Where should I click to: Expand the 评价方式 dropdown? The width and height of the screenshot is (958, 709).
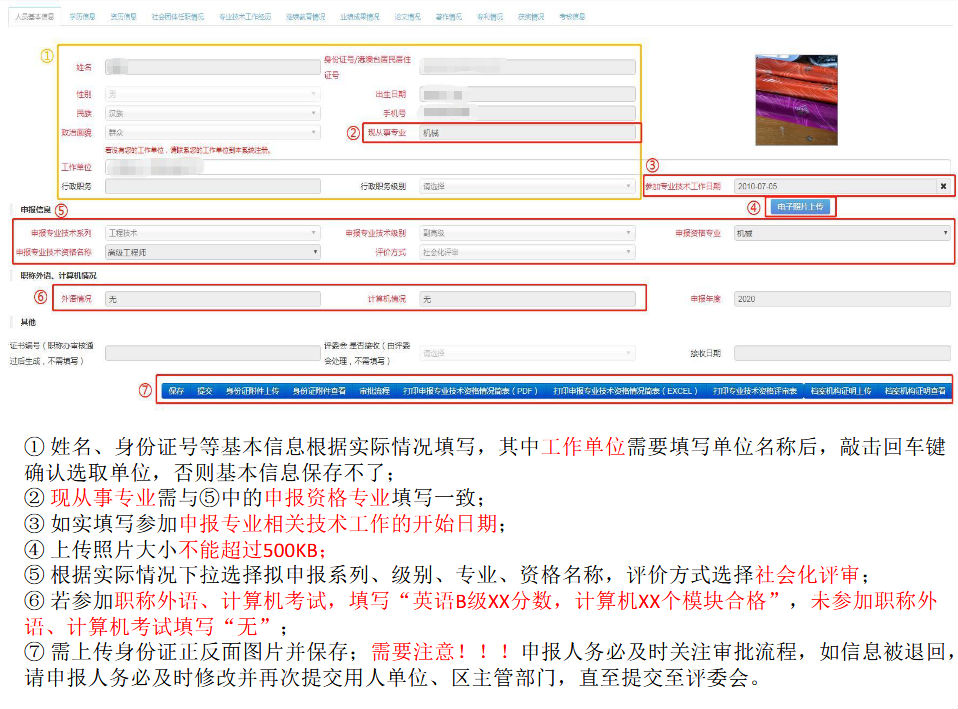[527, 252]
